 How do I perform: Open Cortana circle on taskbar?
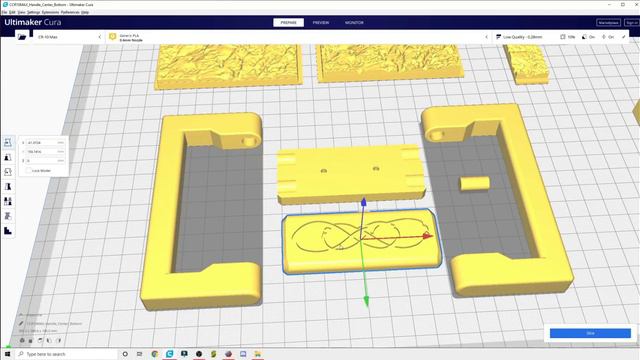(125, 354)
